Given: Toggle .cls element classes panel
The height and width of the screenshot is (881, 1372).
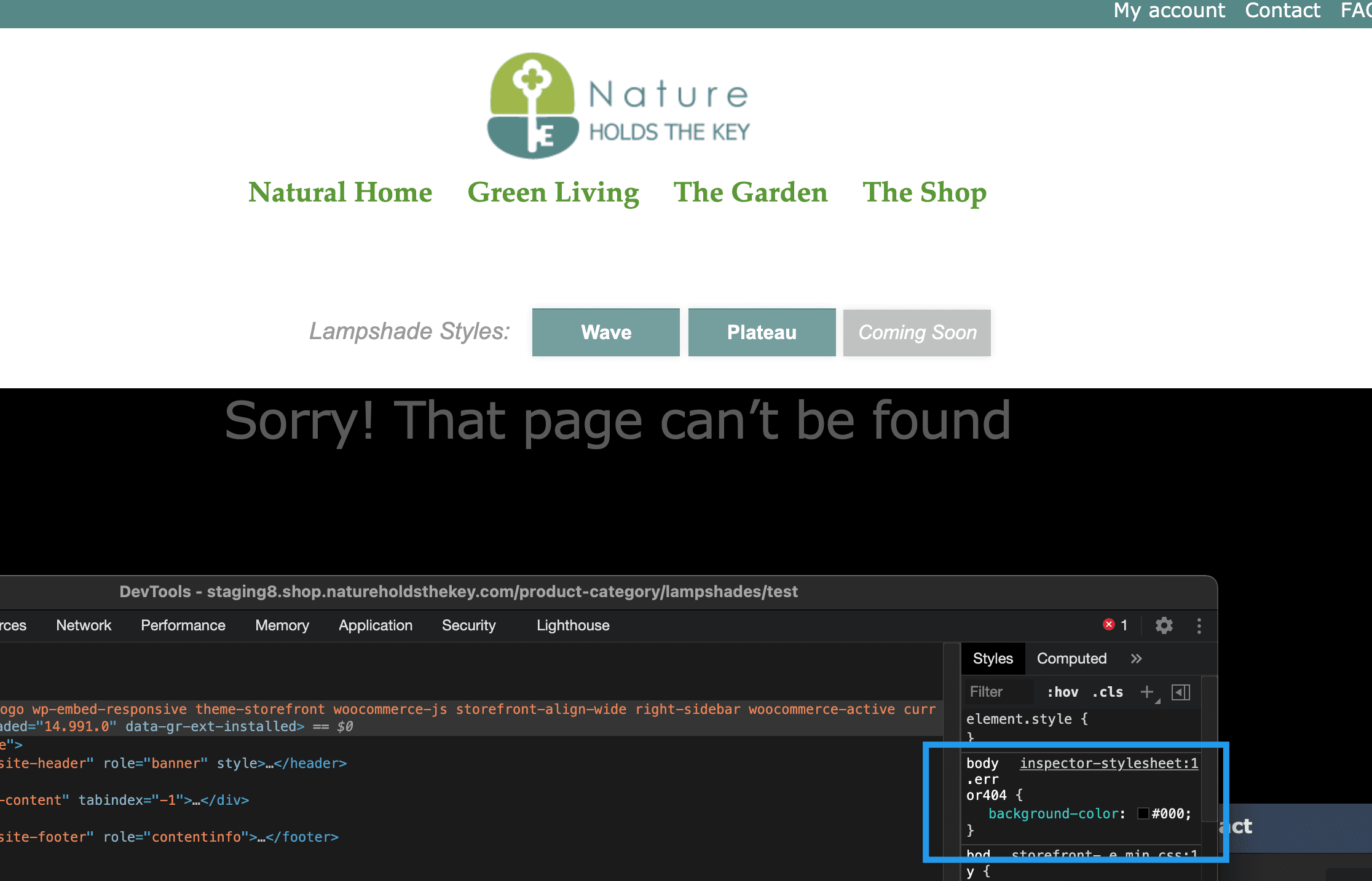Looking at the screenshot, I should (1108, 692).
